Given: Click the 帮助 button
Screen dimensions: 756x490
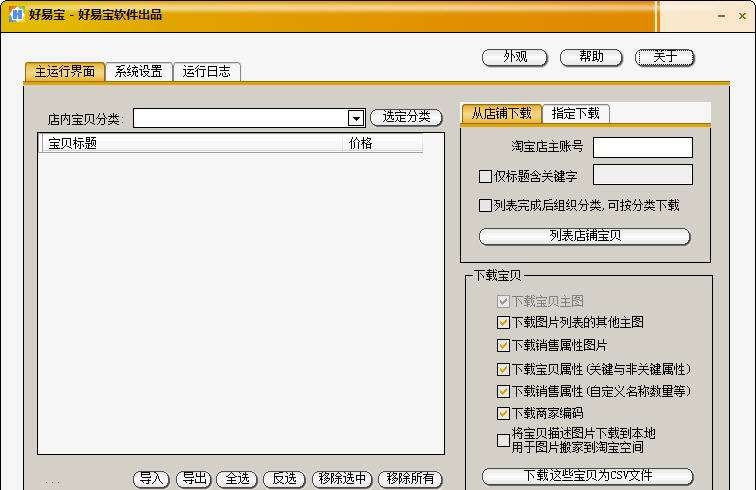Looking at the screenshot, I should tap(591, 57).
